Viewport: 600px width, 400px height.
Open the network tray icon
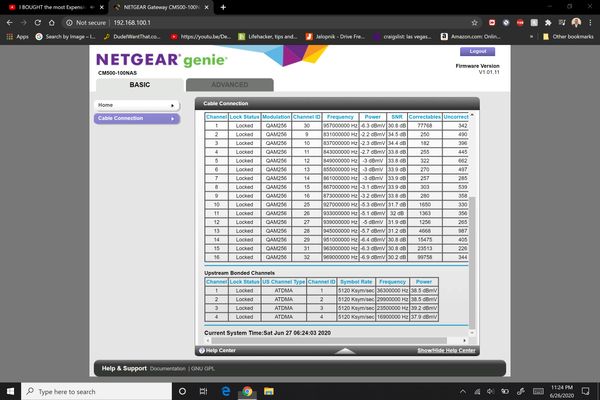[477, 391]
